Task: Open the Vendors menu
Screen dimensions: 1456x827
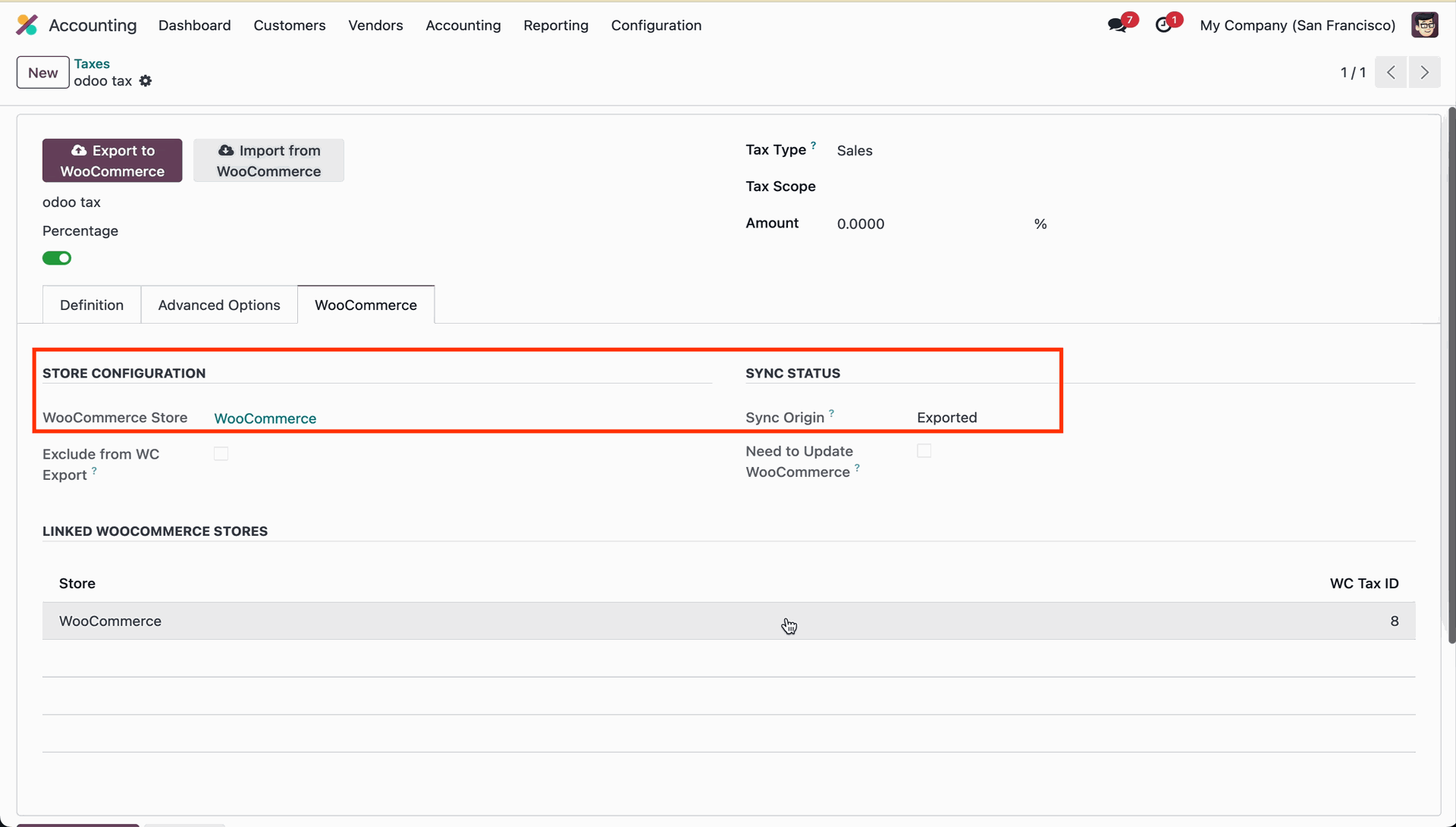Action: coord(375,25)
